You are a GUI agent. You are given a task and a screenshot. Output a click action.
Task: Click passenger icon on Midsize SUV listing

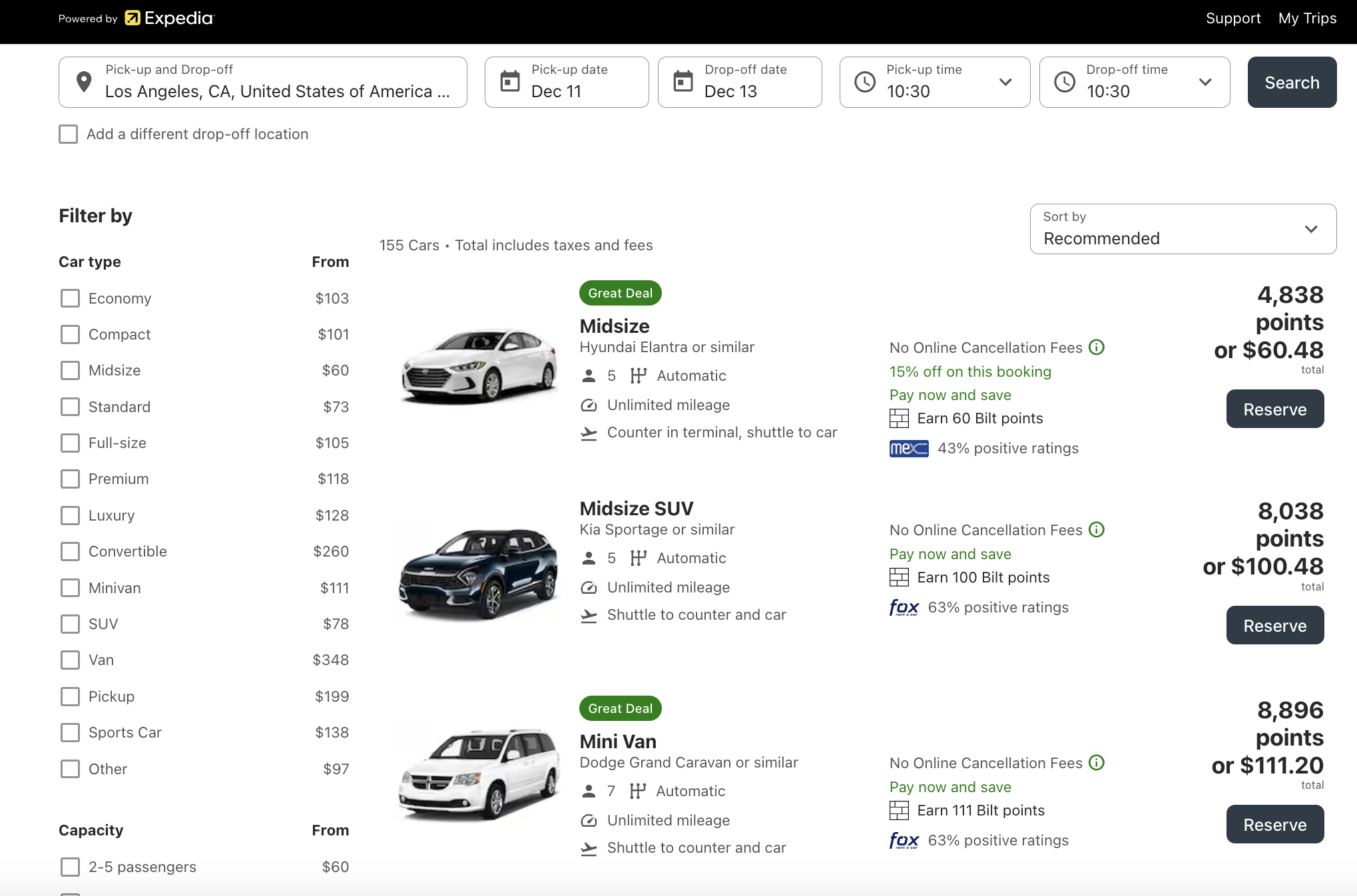tap(589, 558)
